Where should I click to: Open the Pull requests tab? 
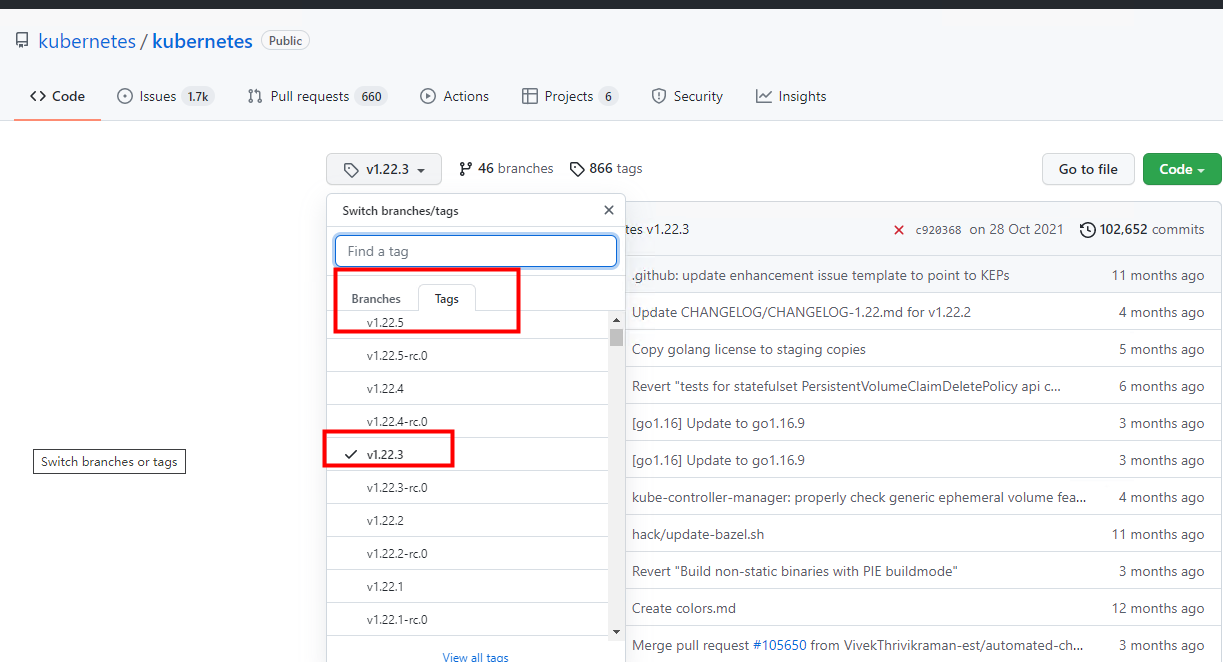pos(317,96)
